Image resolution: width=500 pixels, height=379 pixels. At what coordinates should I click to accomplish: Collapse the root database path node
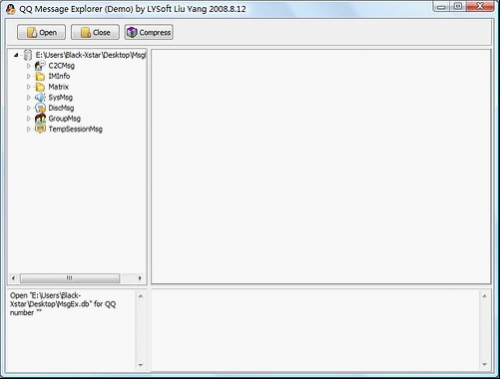point(16,55)
